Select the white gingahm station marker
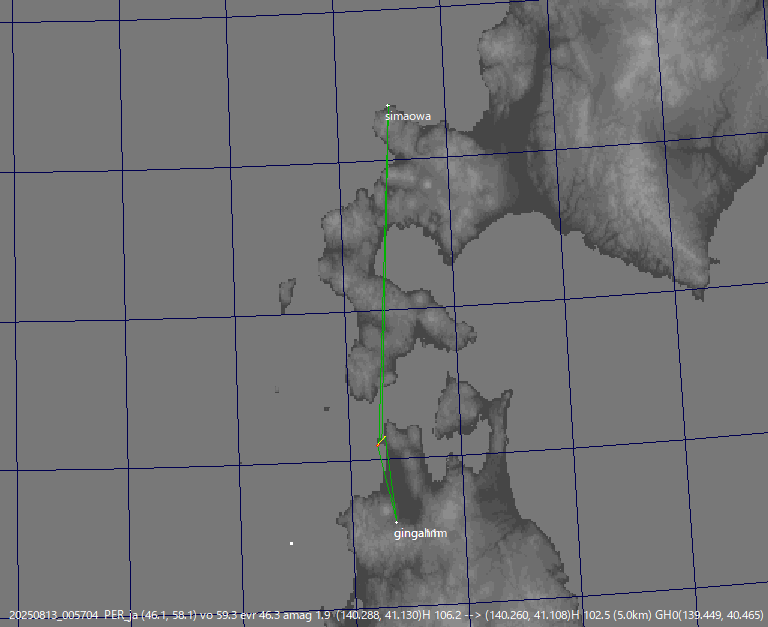 [396, 522]
